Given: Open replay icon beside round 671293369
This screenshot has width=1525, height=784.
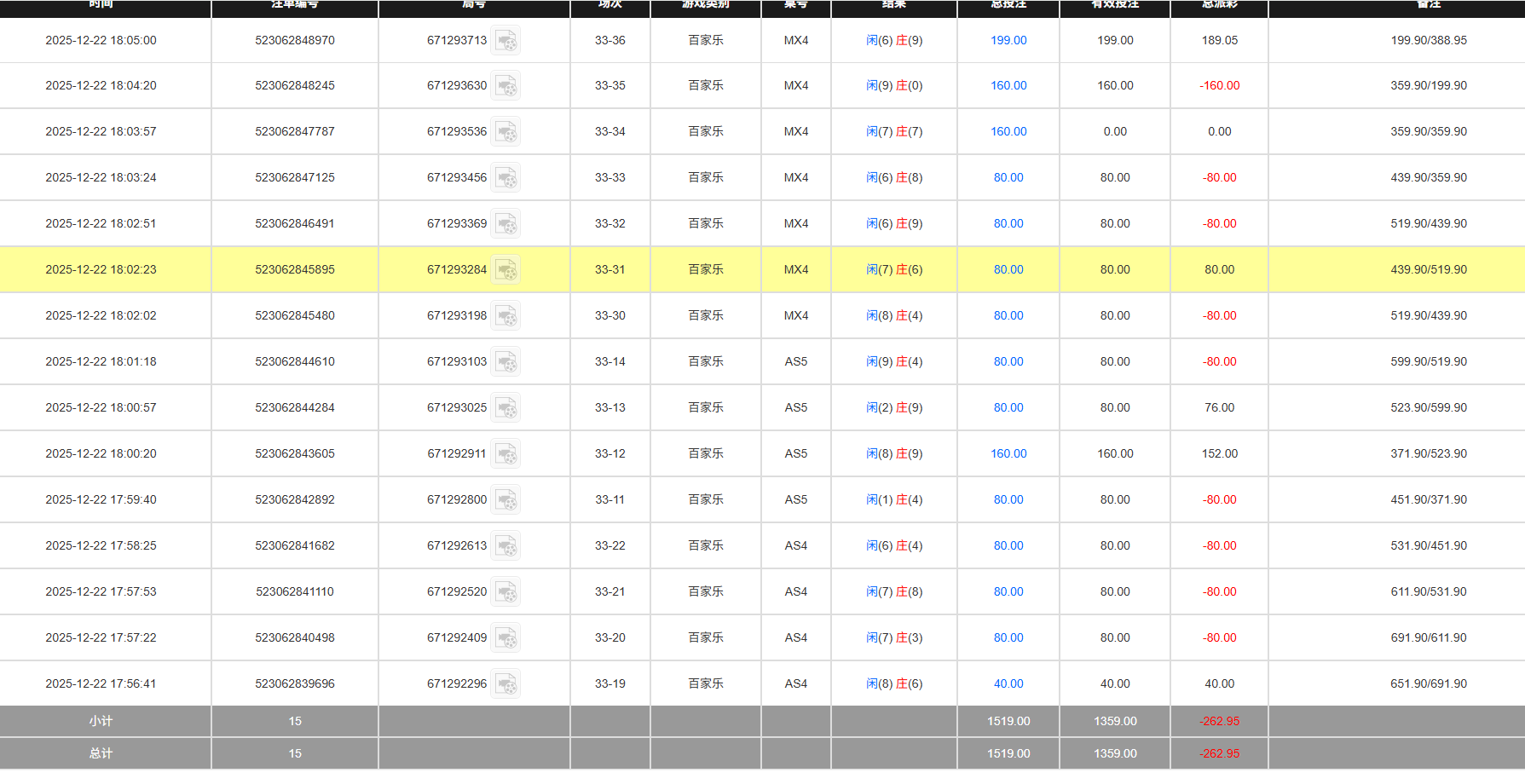Looking at the screenshot, I should pos(506,224).
